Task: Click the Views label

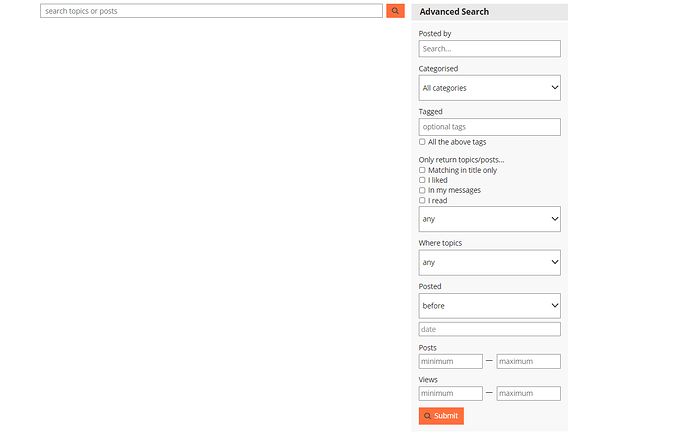Action: pyautogui.click(x=428, y=380)
